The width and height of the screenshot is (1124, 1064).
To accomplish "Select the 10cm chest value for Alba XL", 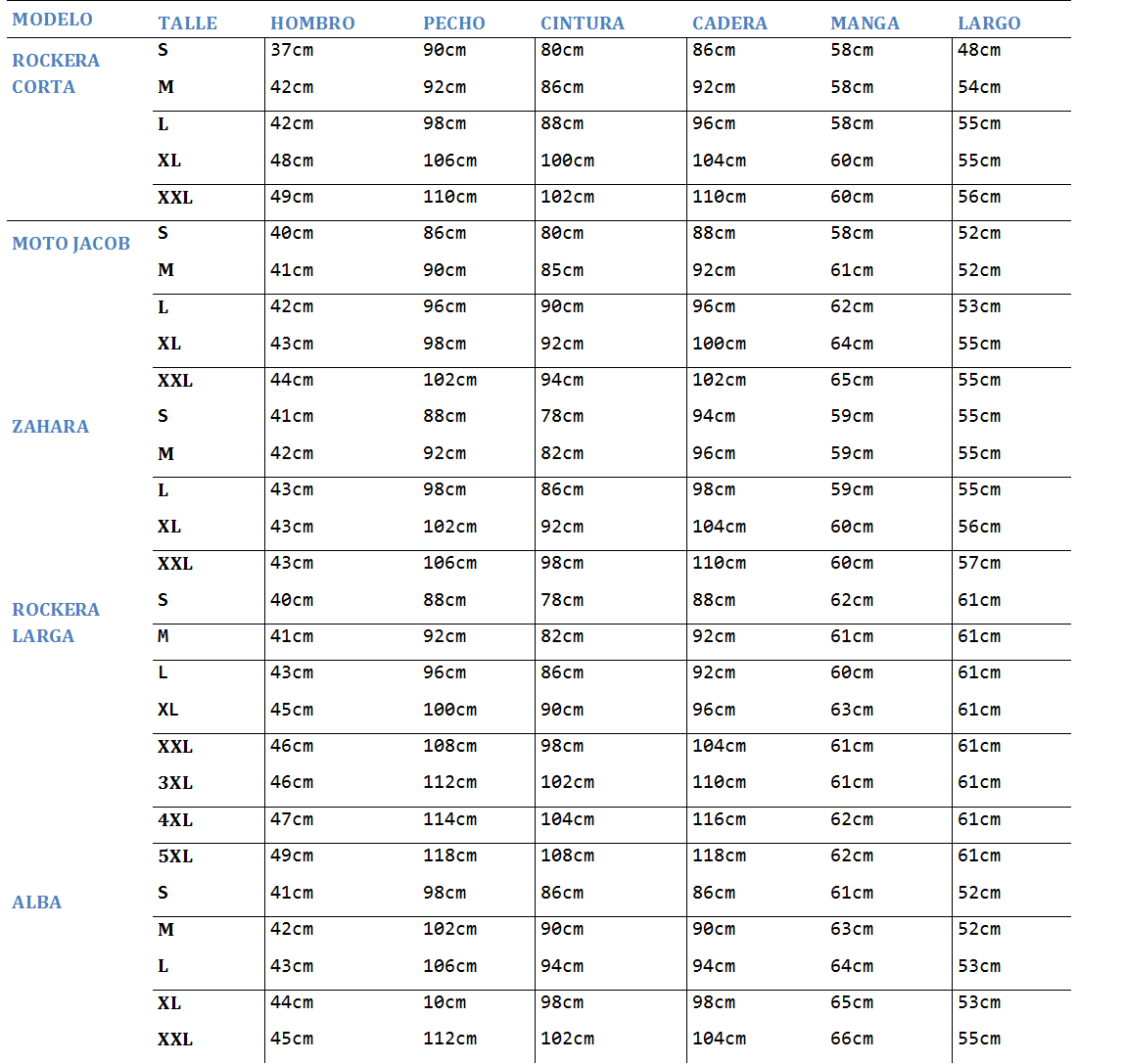I will tap(445, 1002).
